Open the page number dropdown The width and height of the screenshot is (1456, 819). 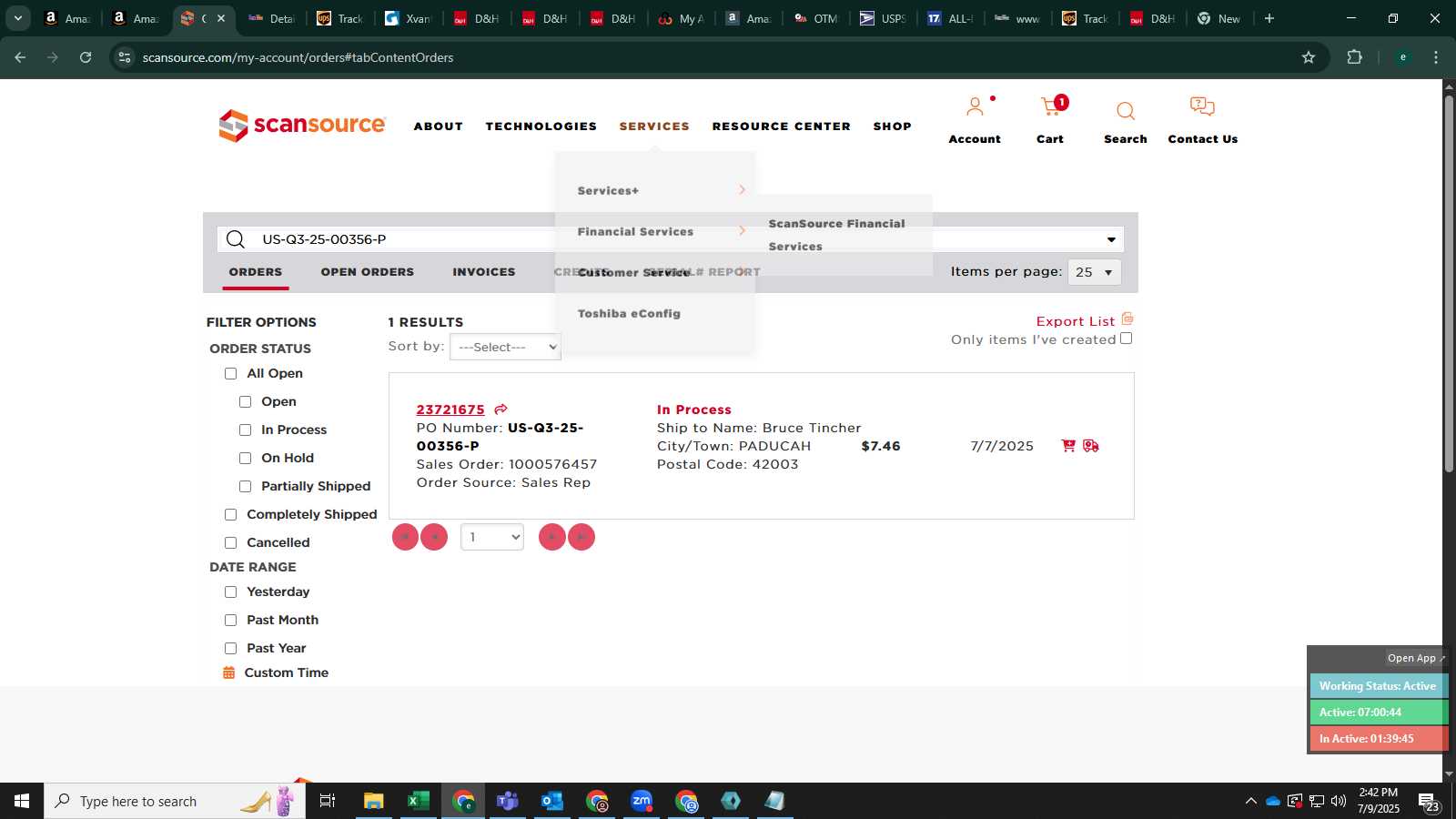(x=492, y=537)
